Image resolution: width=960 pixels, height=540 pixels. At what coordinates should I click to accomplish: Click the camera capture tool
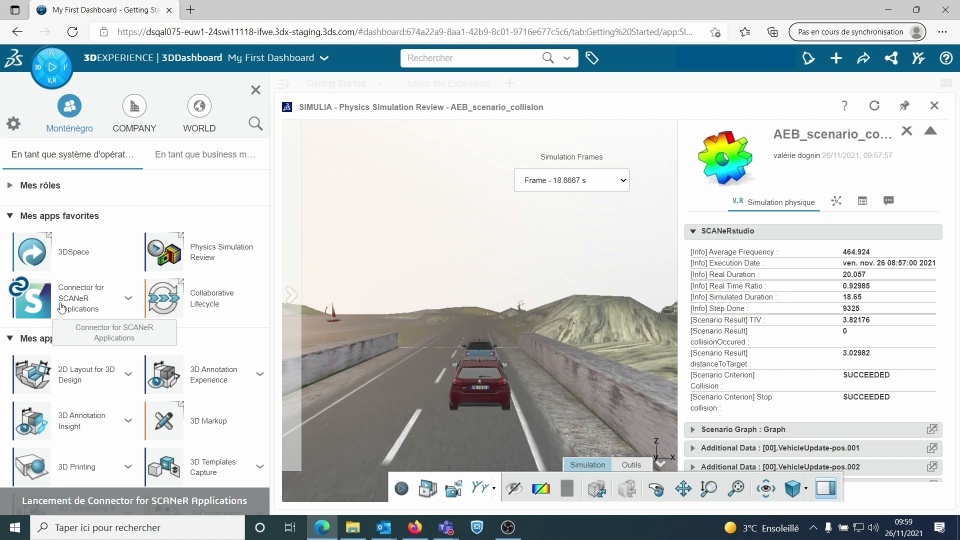(x=454, y=489)
